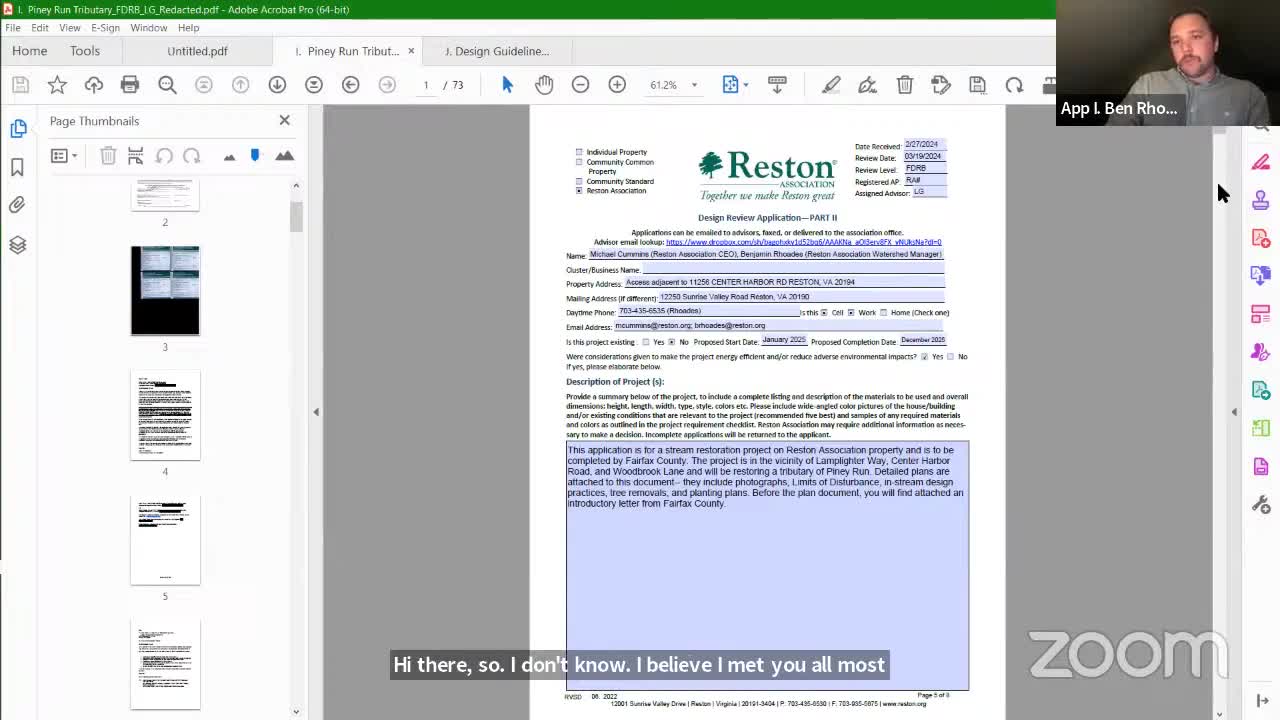Select the page 4 thumbnail
This screenshot has height=720, width=1280.
click(x=165, y=415)
